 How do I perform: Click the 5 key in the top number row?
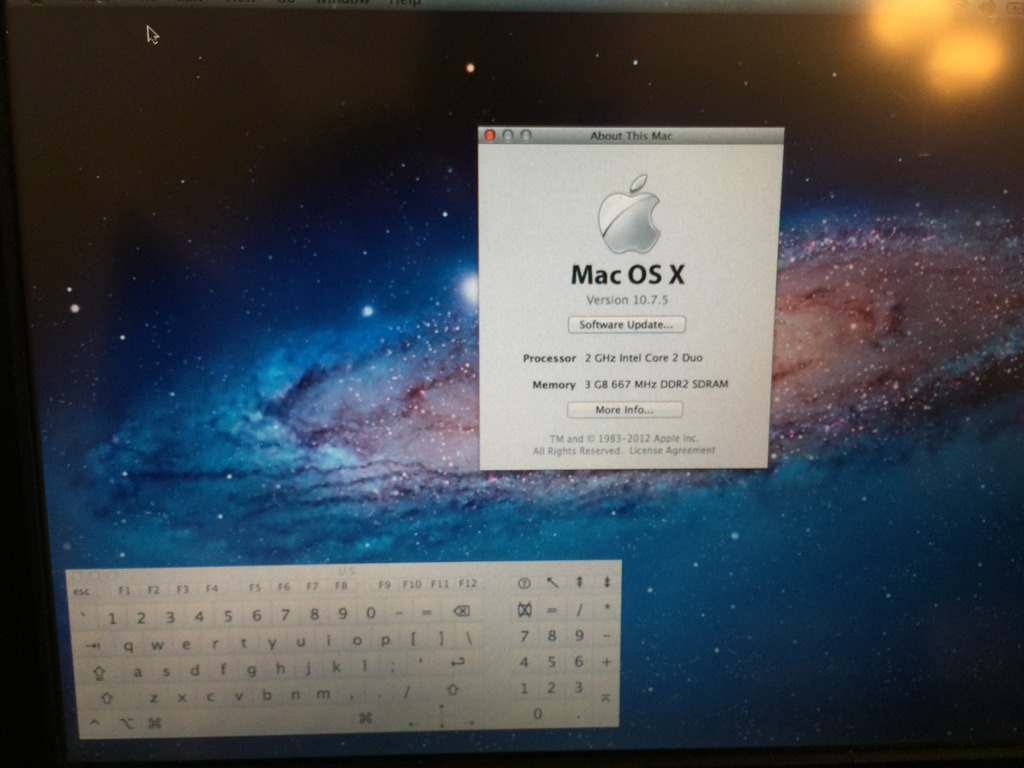(228, 616)
